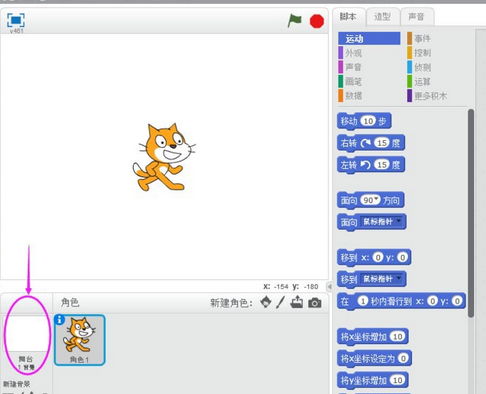The width and height of the screenshot is (486, 394).
Task: Click the blocks palette vertical scrollbar
Action: (471, 213)
